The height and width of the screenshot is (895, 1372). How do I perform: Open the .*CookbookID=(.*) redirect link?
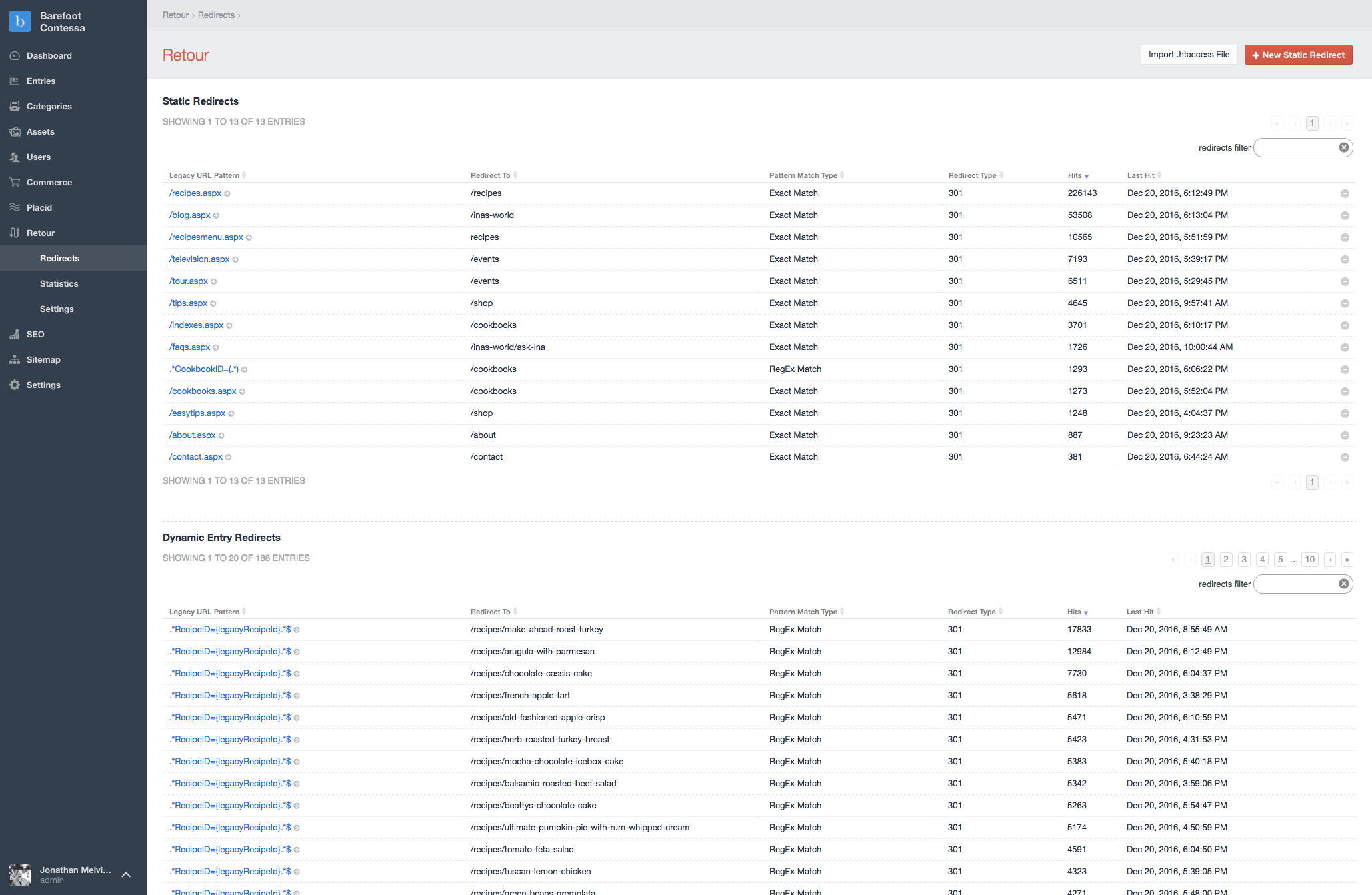[203, 369]
